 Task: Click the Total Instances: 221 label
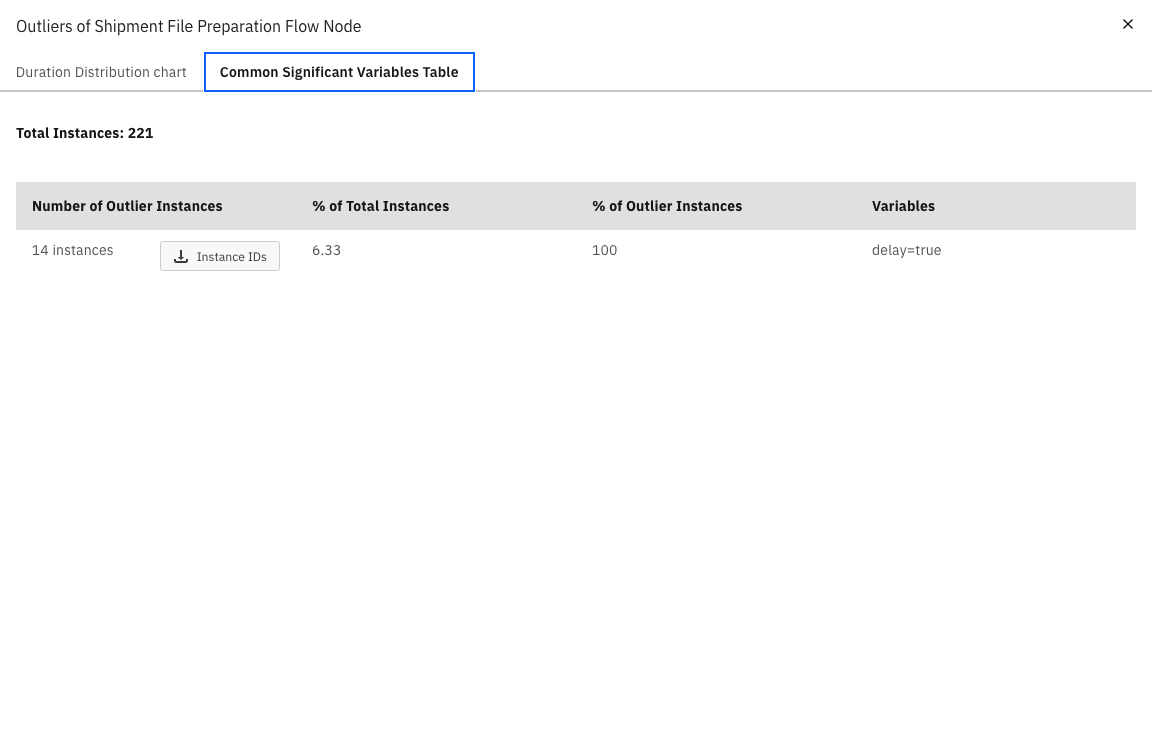(x=84, y=133)
